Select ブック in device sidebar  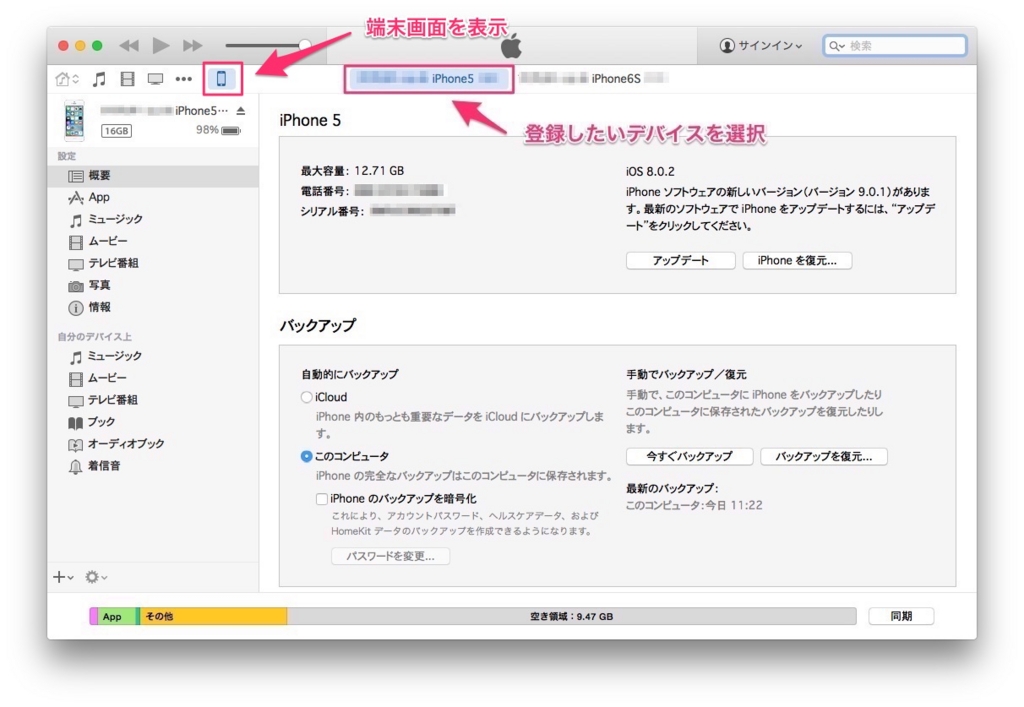tap(153, 422)
